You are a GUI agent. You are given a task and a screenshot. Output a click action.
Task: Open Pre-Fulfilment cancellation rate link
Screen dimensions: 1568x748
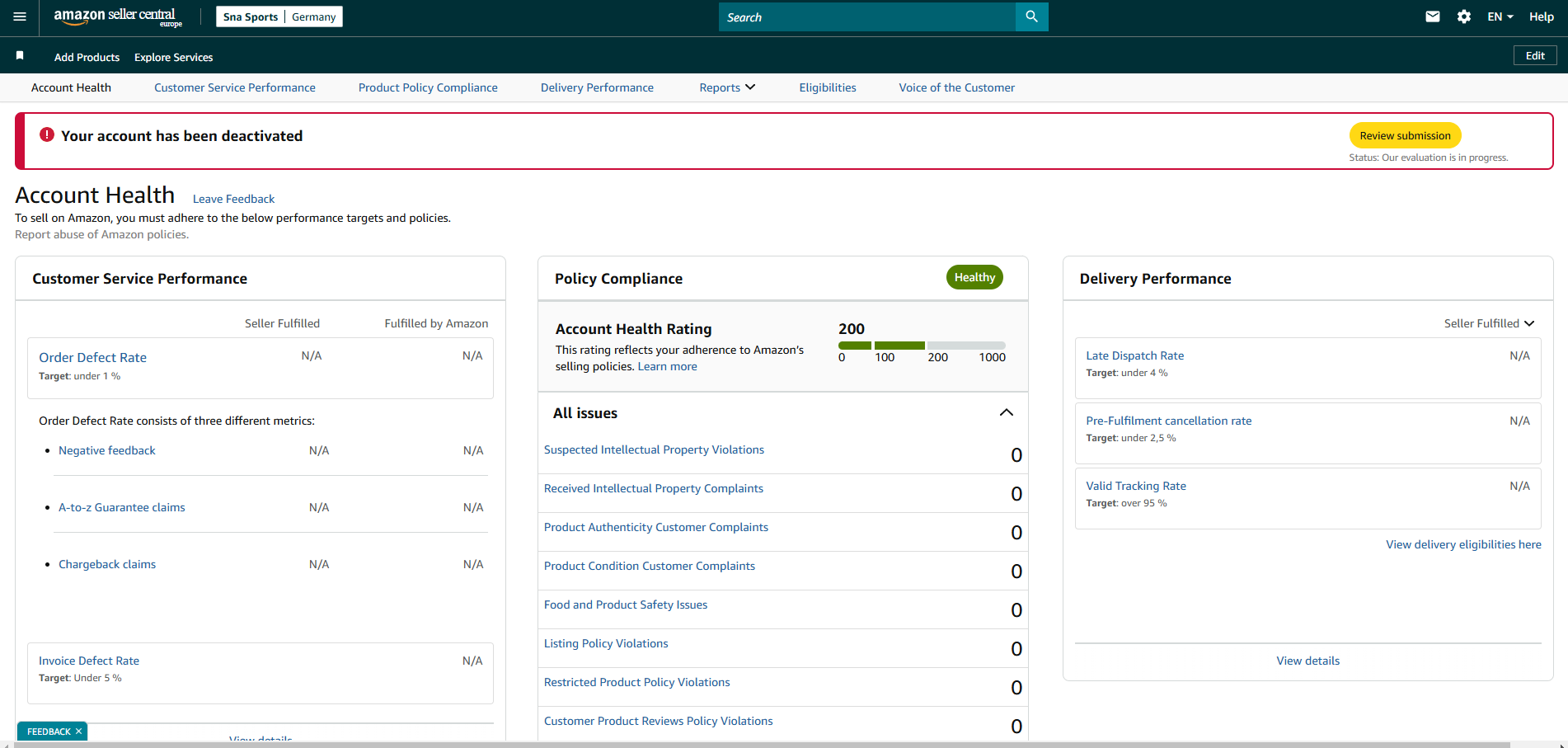point(1168,421)
